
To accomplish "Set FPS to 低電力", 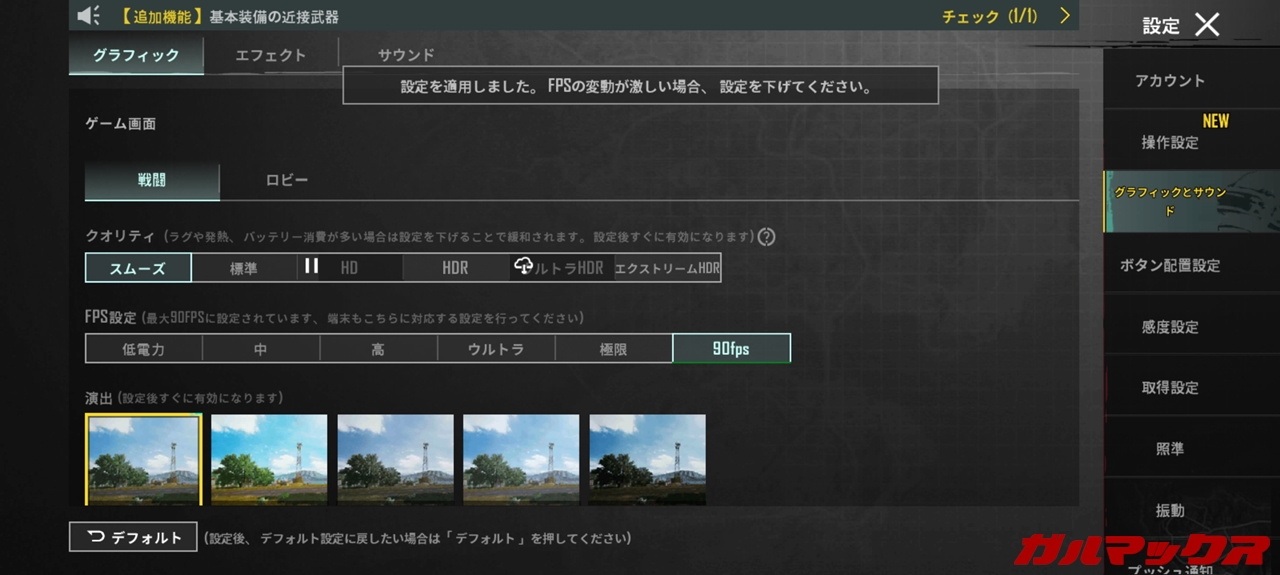I will pos(144,348).
